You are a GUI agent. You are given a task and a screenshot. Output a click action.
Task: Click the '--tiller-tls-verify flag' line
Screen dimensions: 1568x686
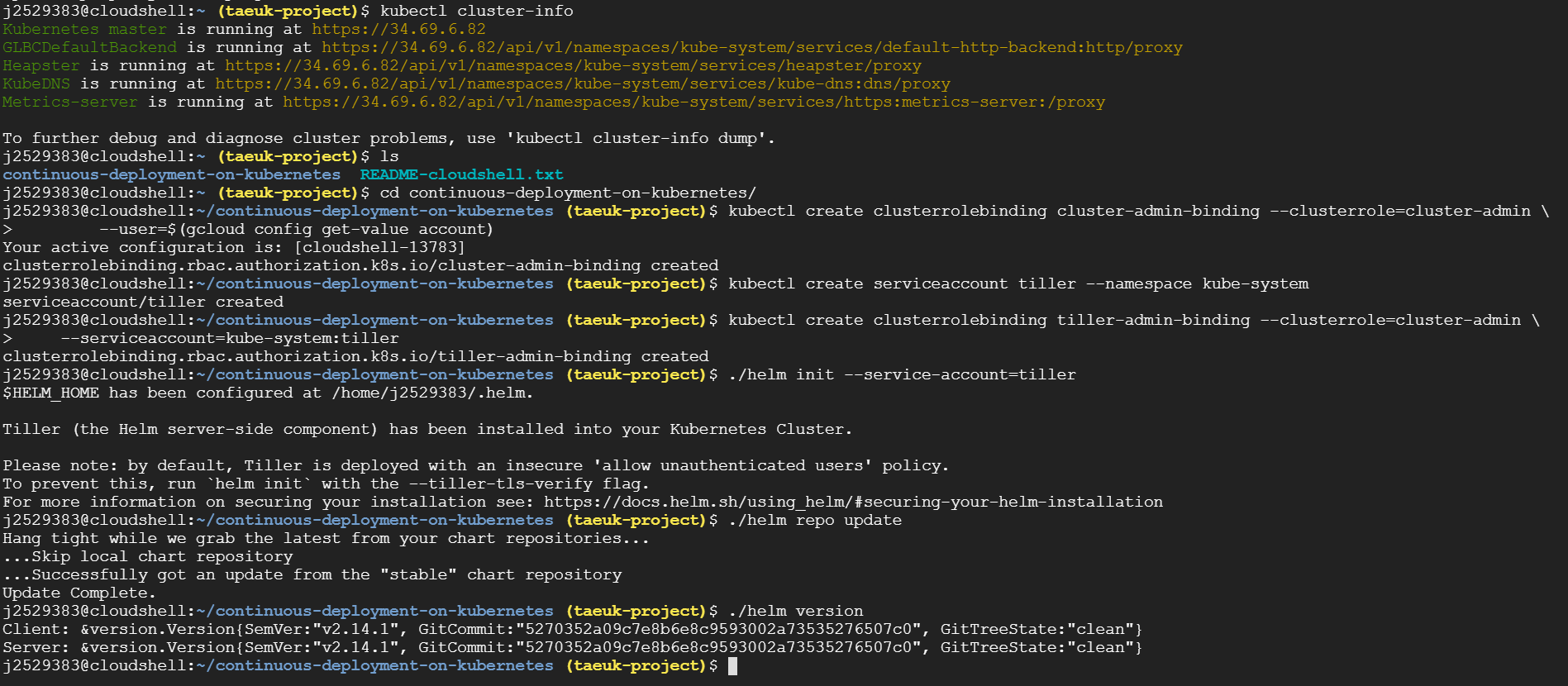[x=326, y=484]
